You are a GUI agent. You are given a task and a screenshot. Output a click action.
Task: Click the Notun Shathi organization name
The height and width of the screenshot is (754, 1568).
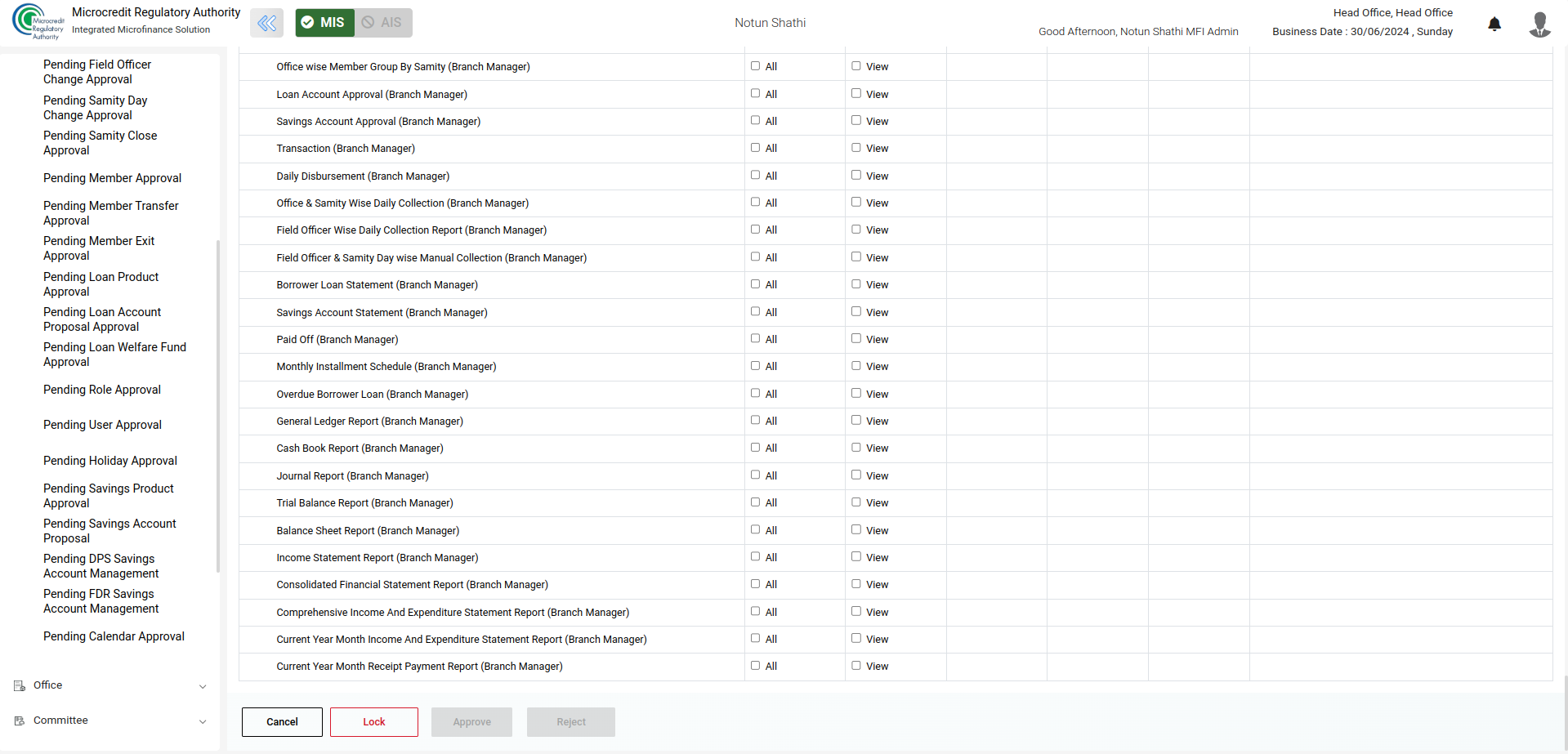coord(770,23)
